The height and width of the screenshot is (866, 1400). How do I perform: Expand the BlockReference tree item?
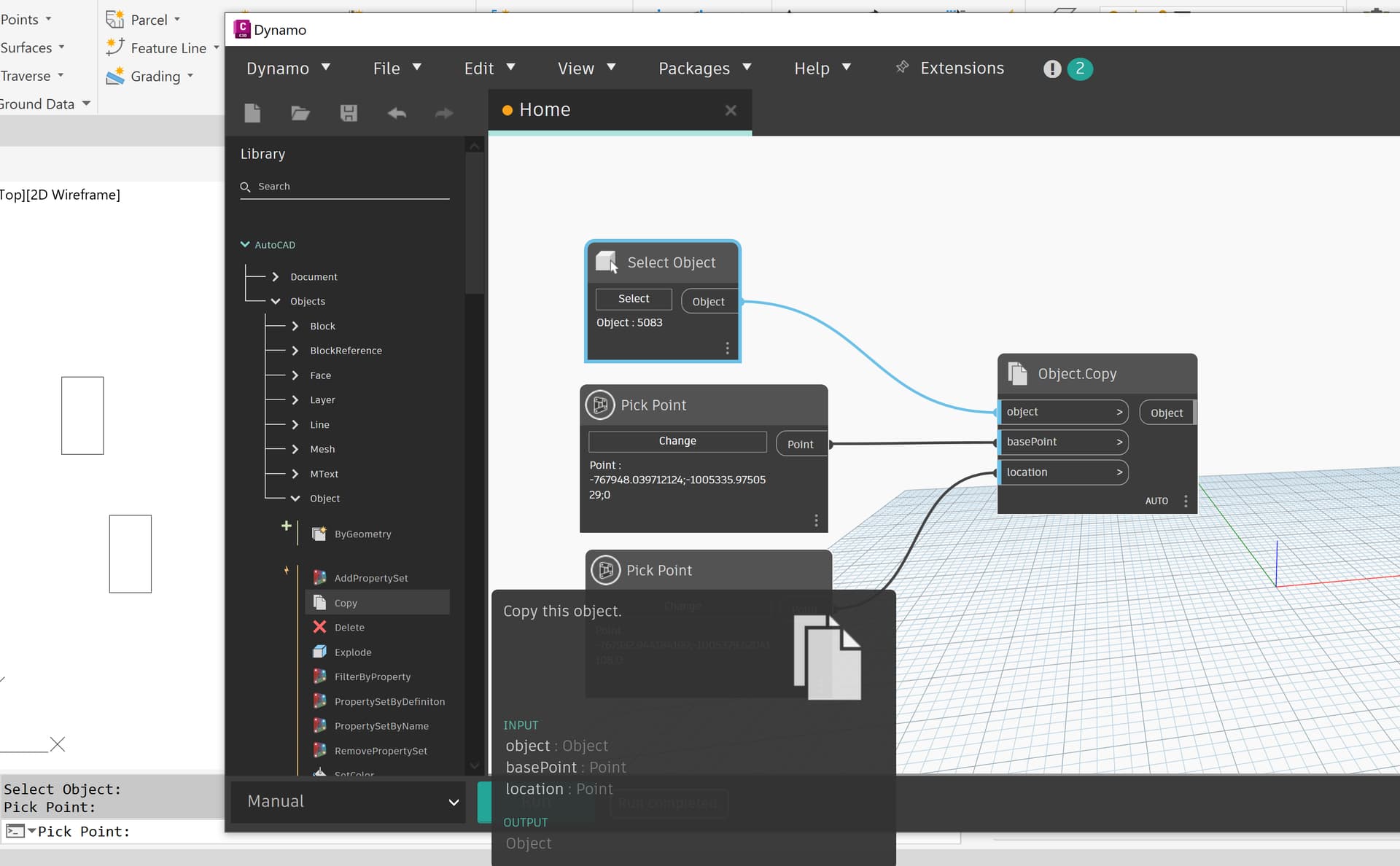click(295, 351)
